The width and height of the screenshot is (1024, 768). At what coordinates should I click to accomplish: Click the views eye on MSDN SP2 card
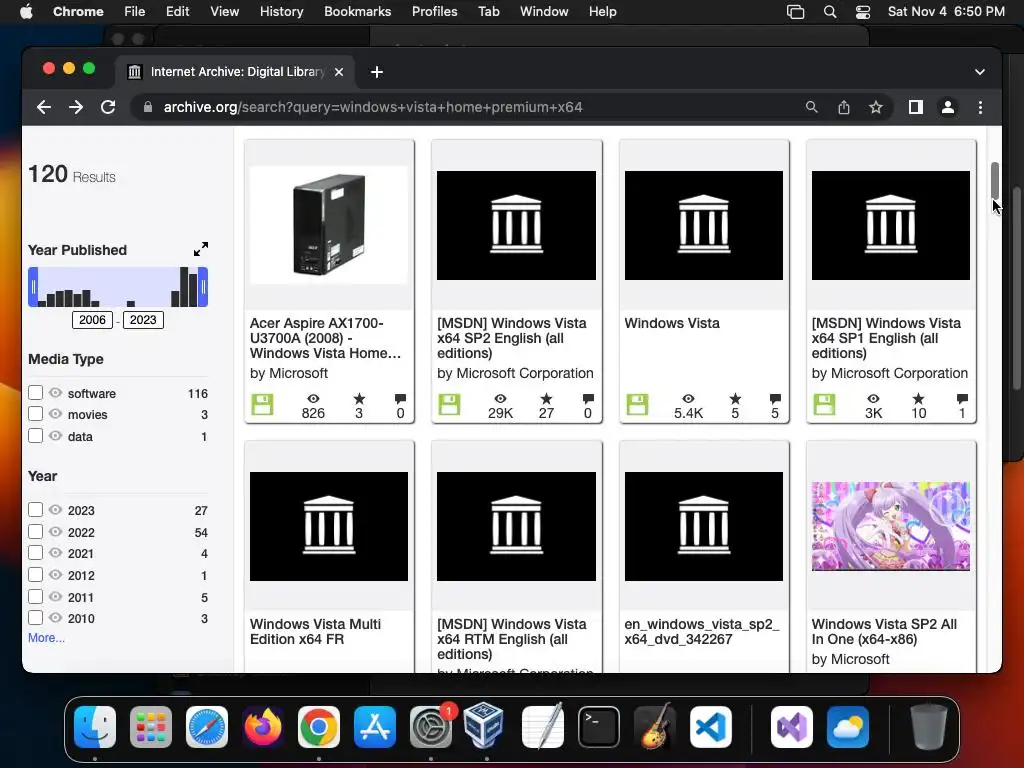tap(500, 398)
